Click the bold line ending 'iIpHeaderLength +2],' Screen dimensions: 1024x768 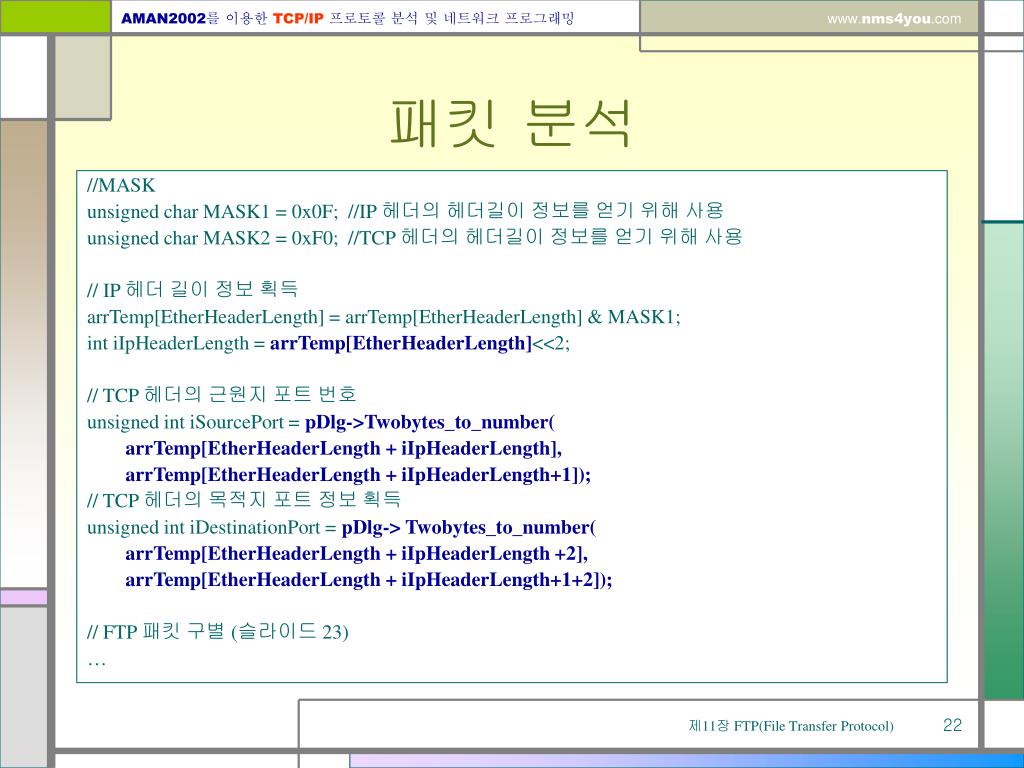[357, 554]
